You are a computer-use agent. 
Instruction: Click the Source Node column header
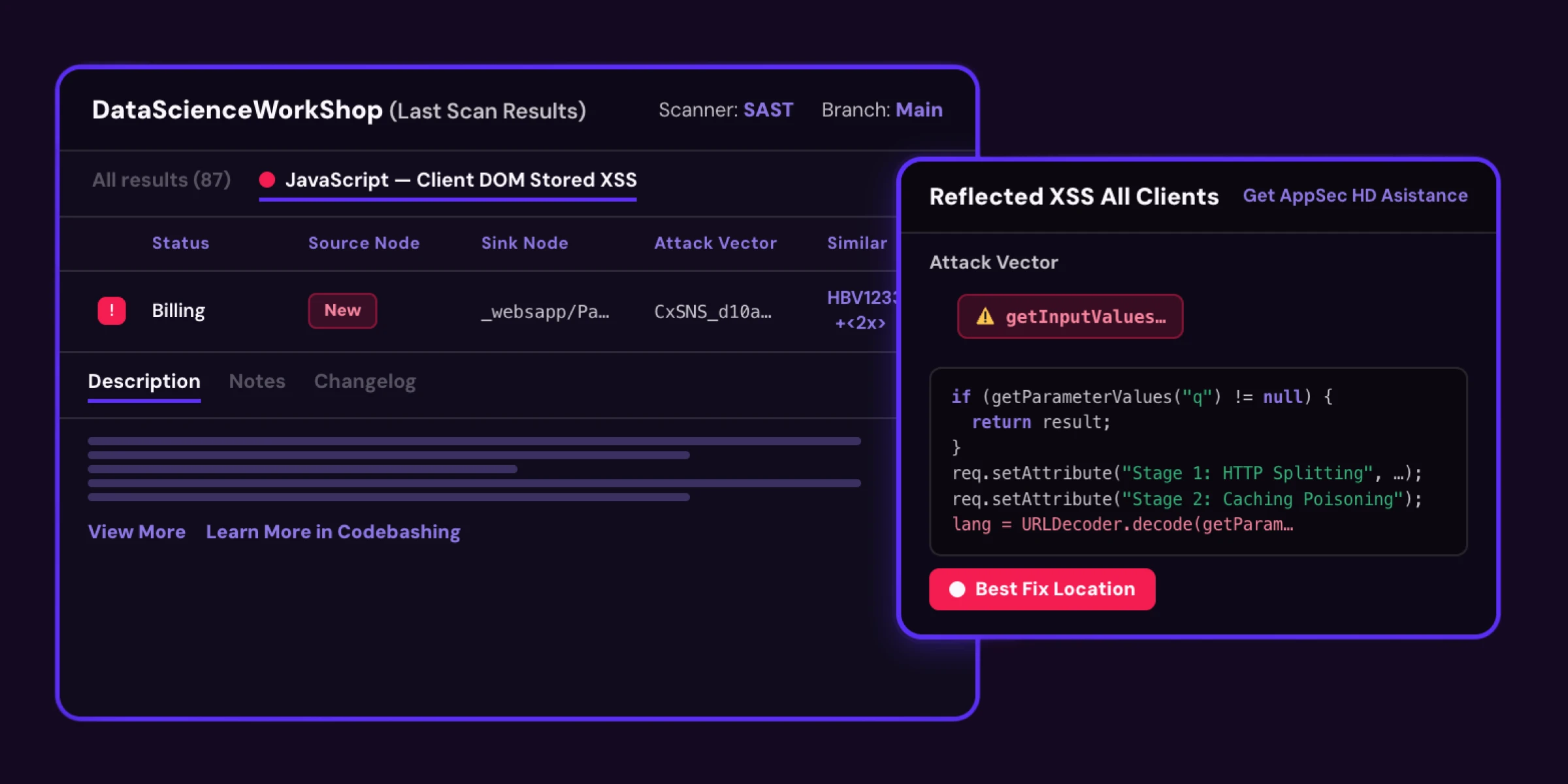tap(364, 243)
